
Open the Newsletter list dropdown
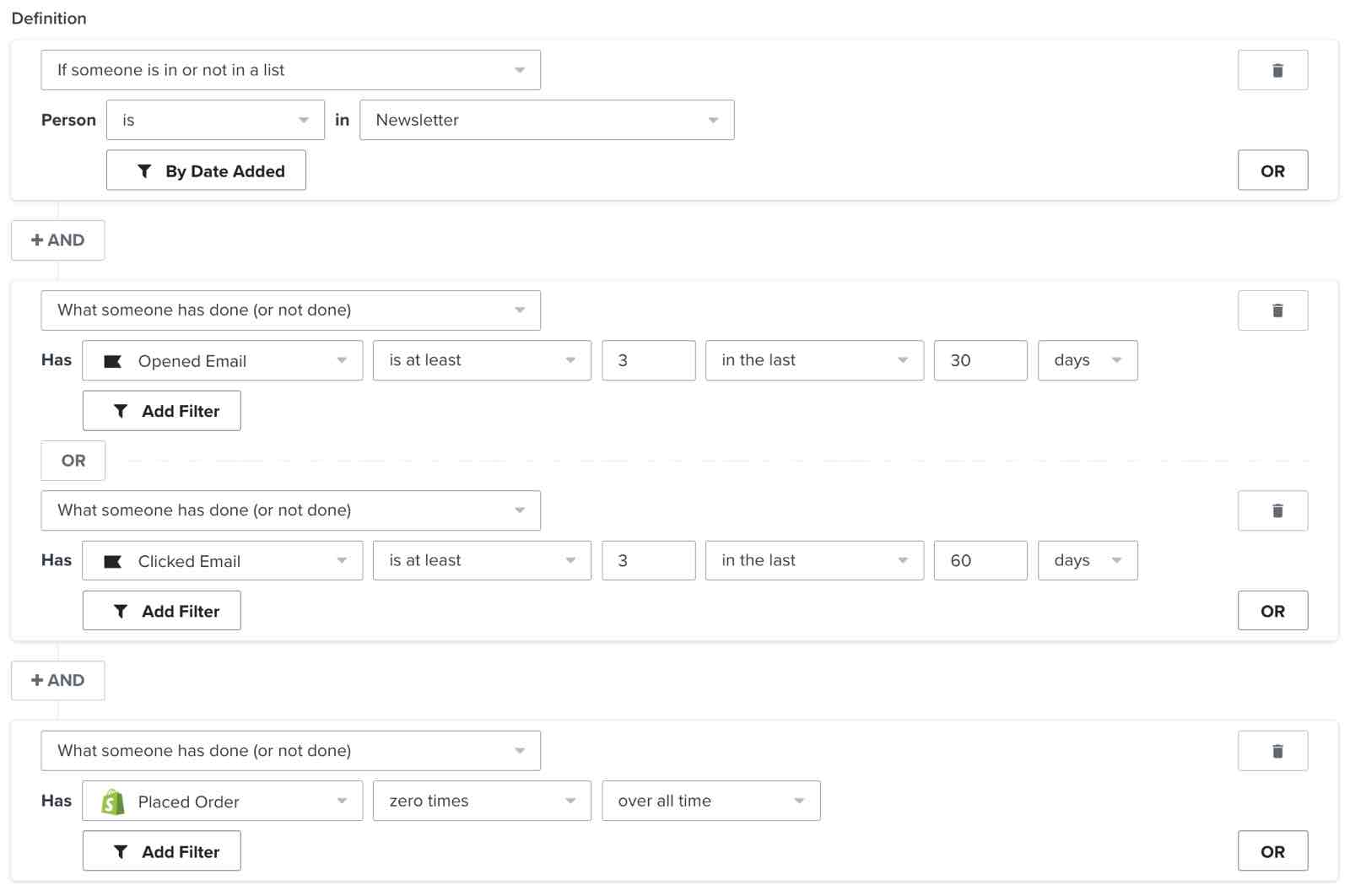click(546, 120)
